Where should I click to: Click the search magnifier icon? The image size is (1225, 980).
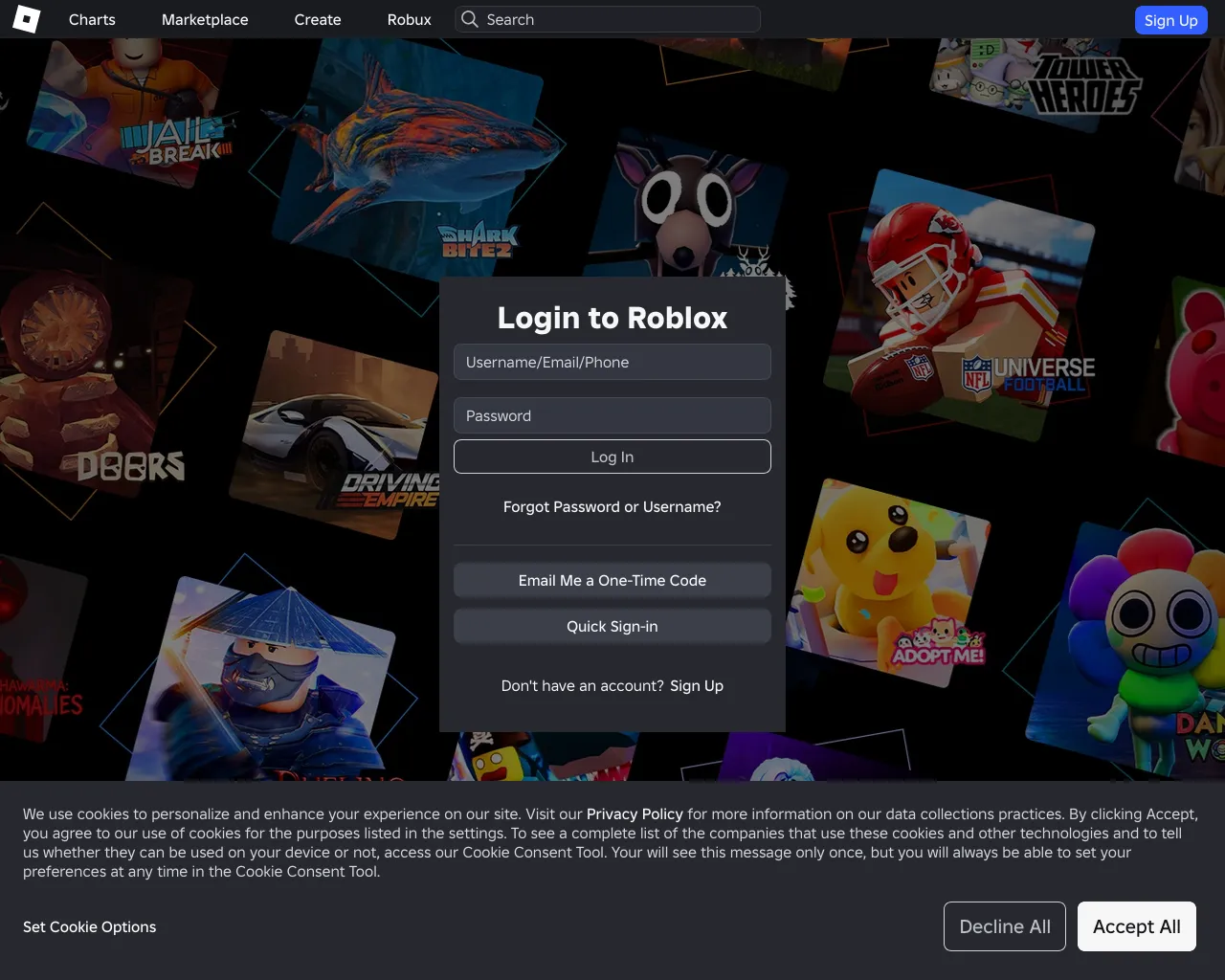click(x=469, y=19)
